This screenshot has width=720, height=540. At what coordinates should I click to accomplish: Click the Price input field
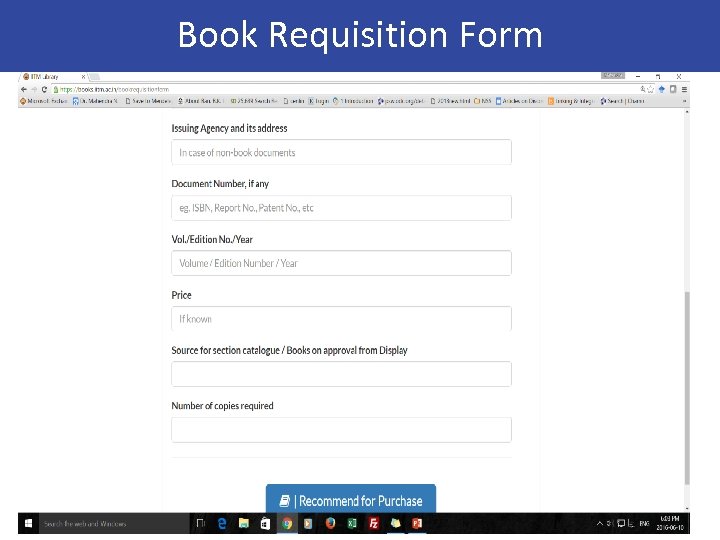pos(341,319)
